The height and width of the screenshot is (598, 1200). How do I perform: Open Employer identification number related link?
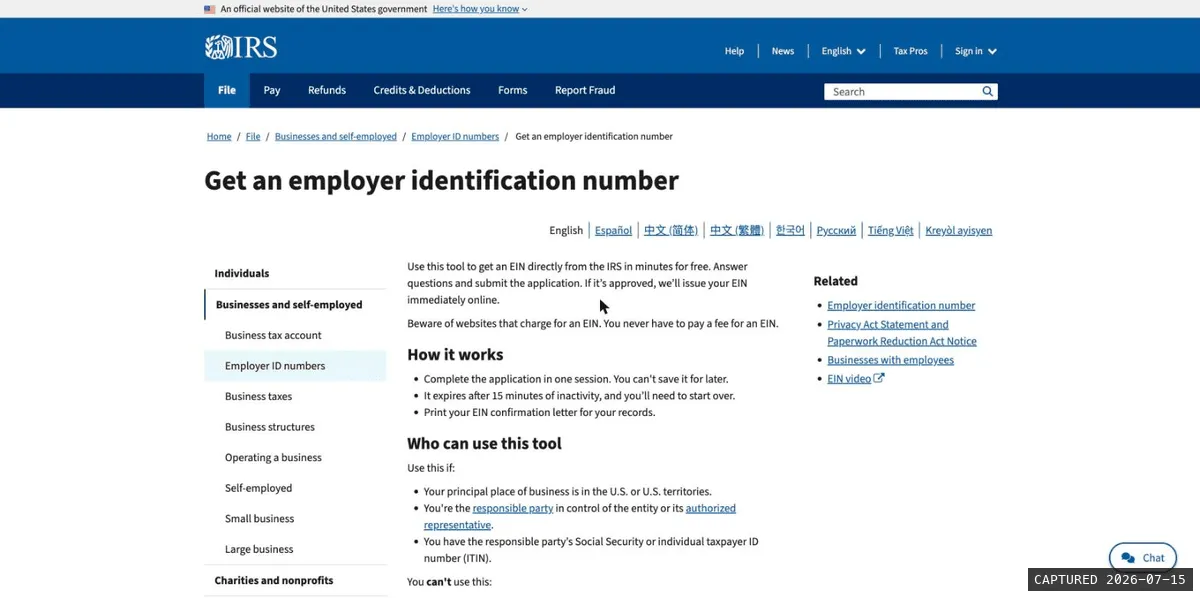pyautogui.click(x=901, y=306)
